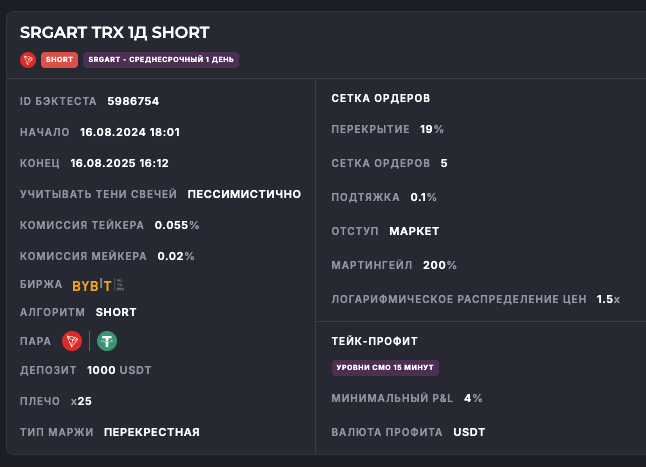The width and height of the screenshot is (646, 467).
Task: Select the end date 16.08.2025 16:12
Action: [x=120, y=163]
